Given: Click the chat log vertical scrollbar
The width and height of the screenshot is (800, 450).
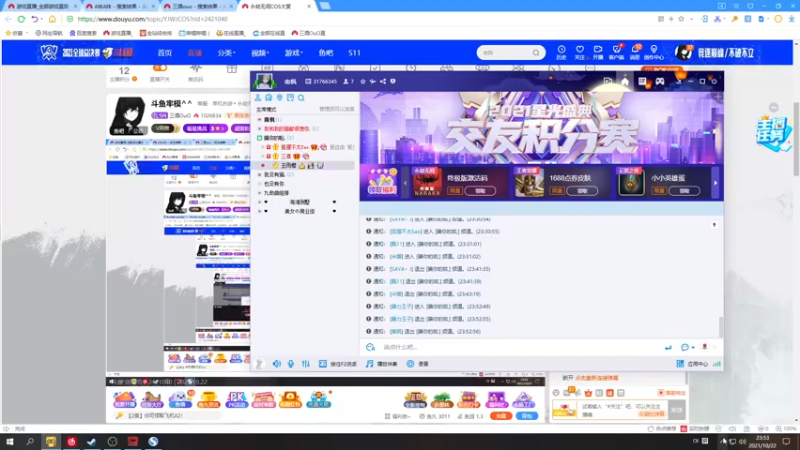Looking at the screenshot, I should (721, 327).
